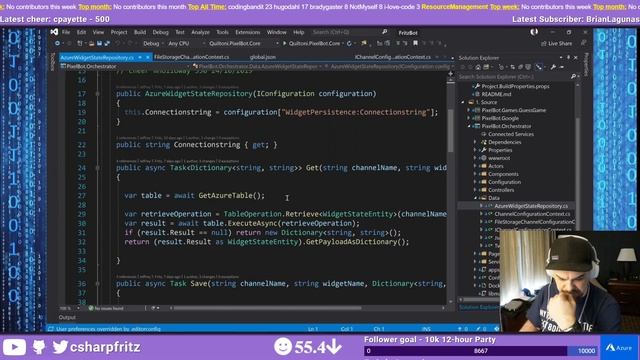Open the Help menu
640x360 pixels.
point(298,32)
